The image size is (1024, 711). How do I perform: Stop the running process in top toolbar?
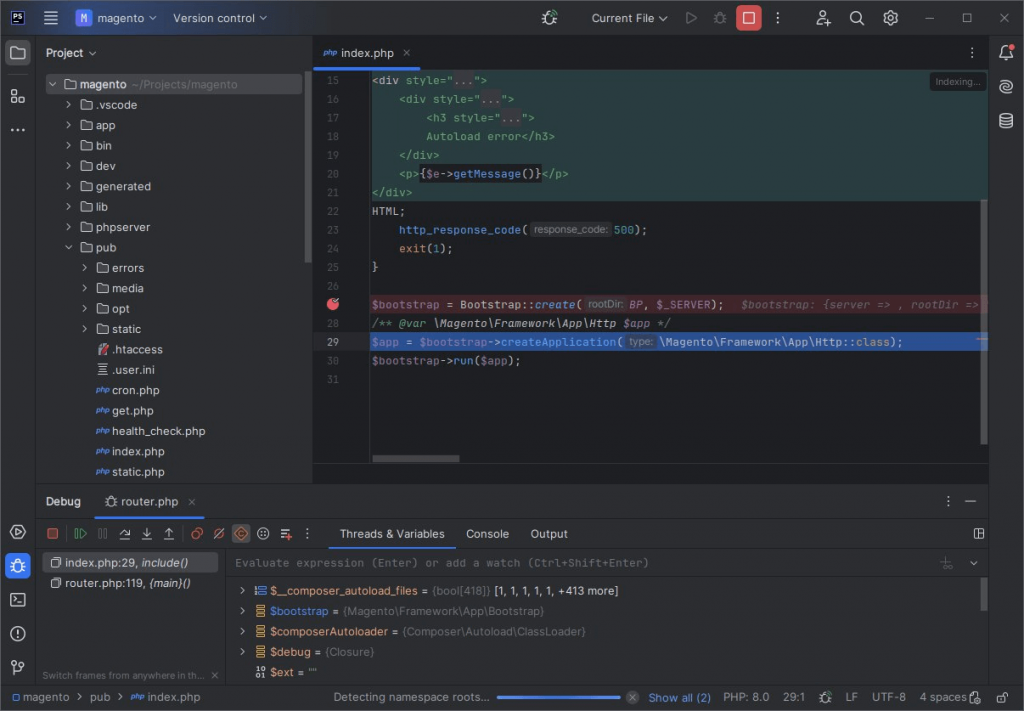tap(748, 18)
